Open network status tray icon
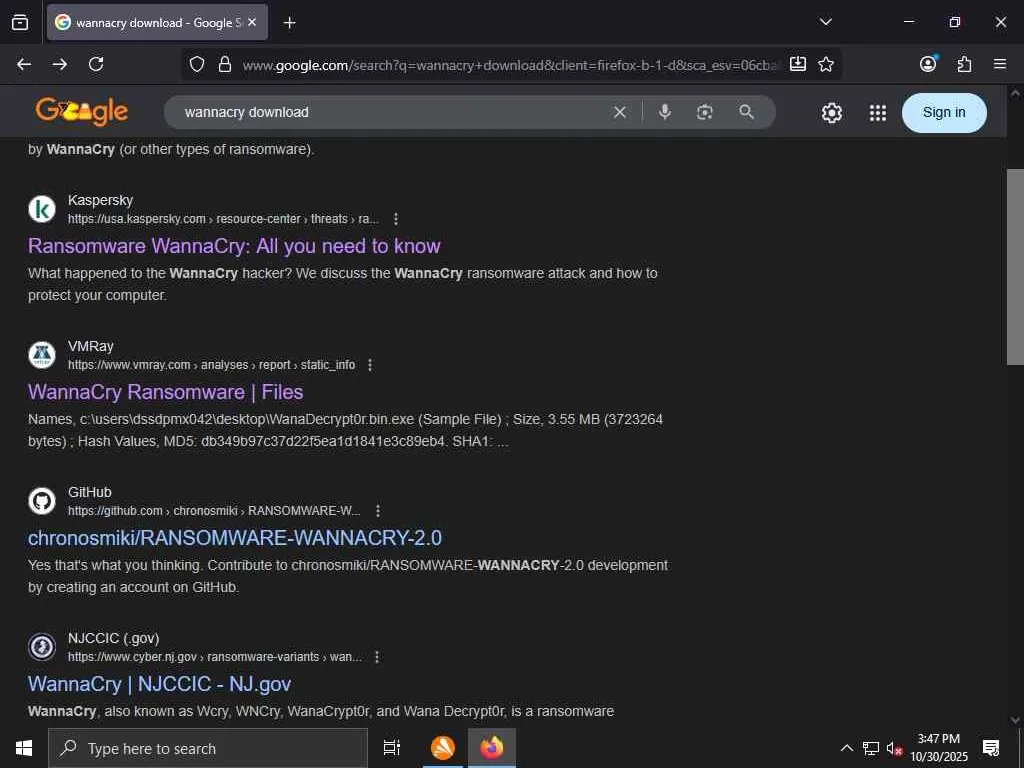Screen dimensions: 1024x768 [871, 748]
